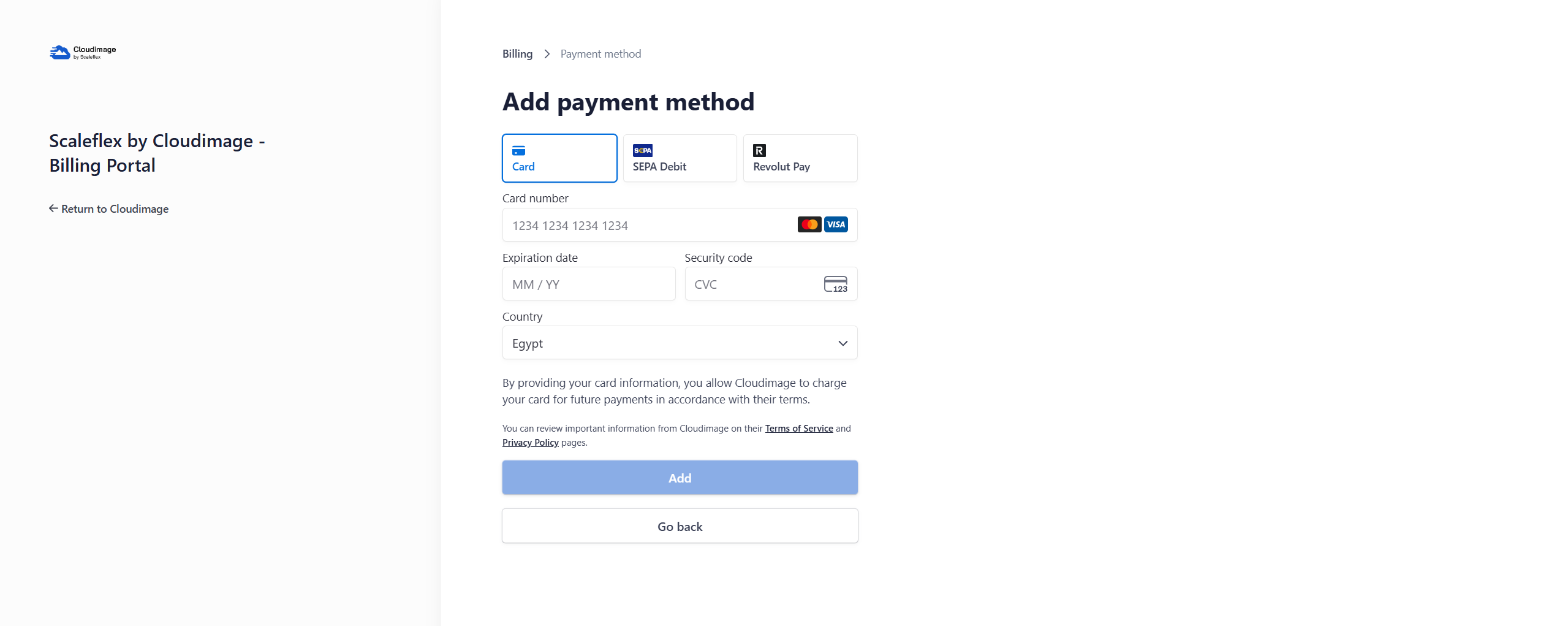Click the Cloudimage logo icon
The image size is (1568, 626).
(x=60, y=53)
